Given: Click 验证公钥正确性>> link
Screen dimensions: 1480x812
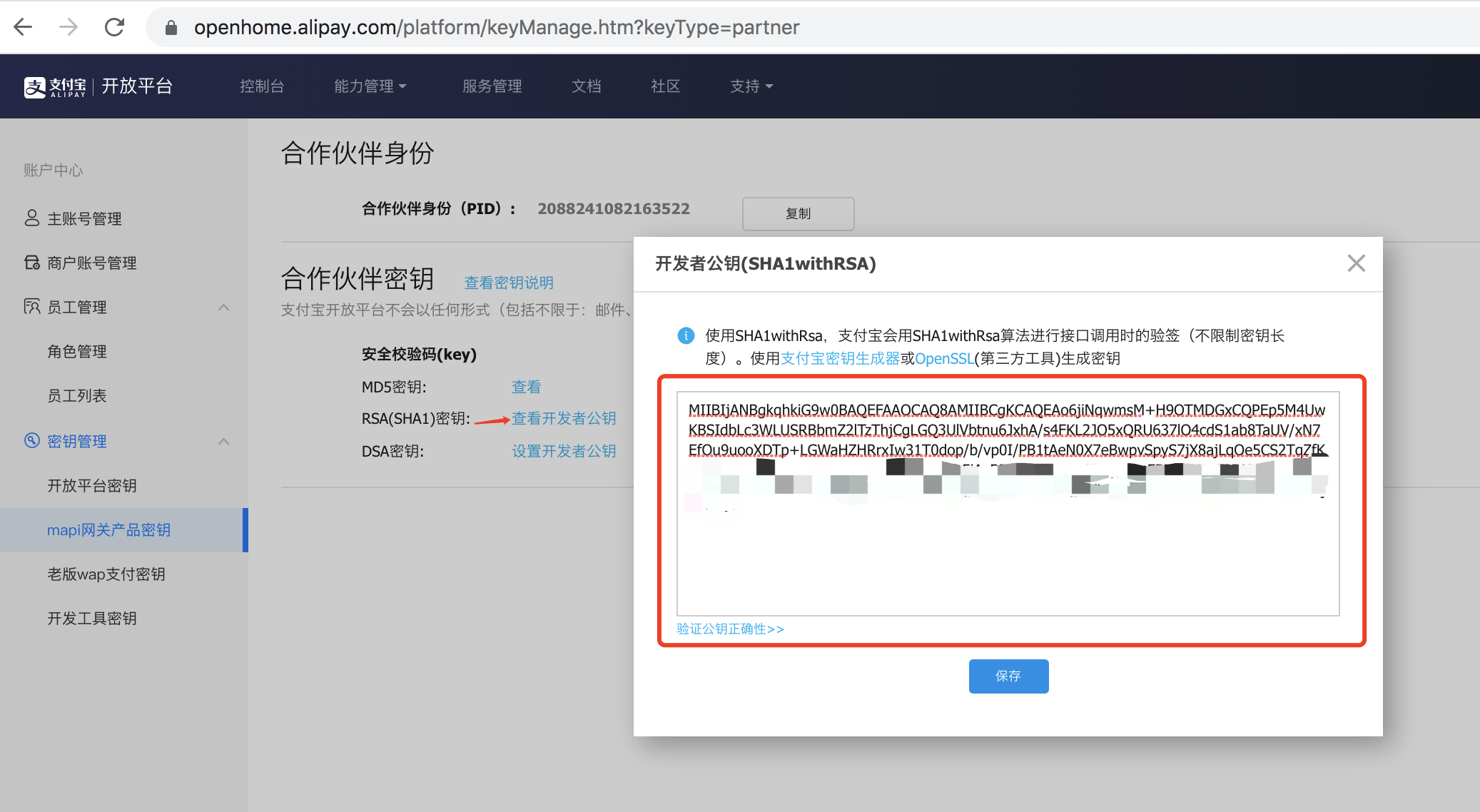Looking at the screenshot, I should [x=730, y=629].
